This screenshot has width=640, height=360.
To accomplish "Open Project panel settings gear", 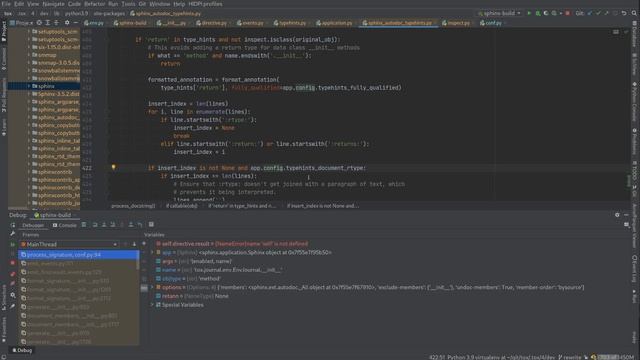I will [x=67, y=23].
